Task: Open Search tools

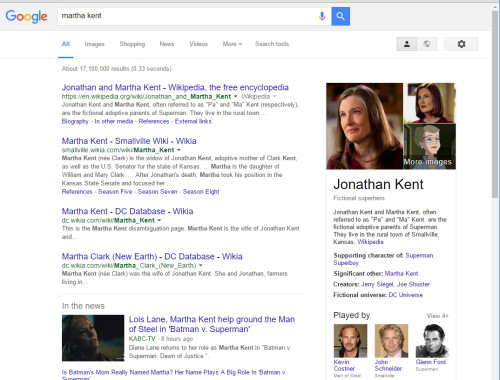Action: (x=272, y=44)
